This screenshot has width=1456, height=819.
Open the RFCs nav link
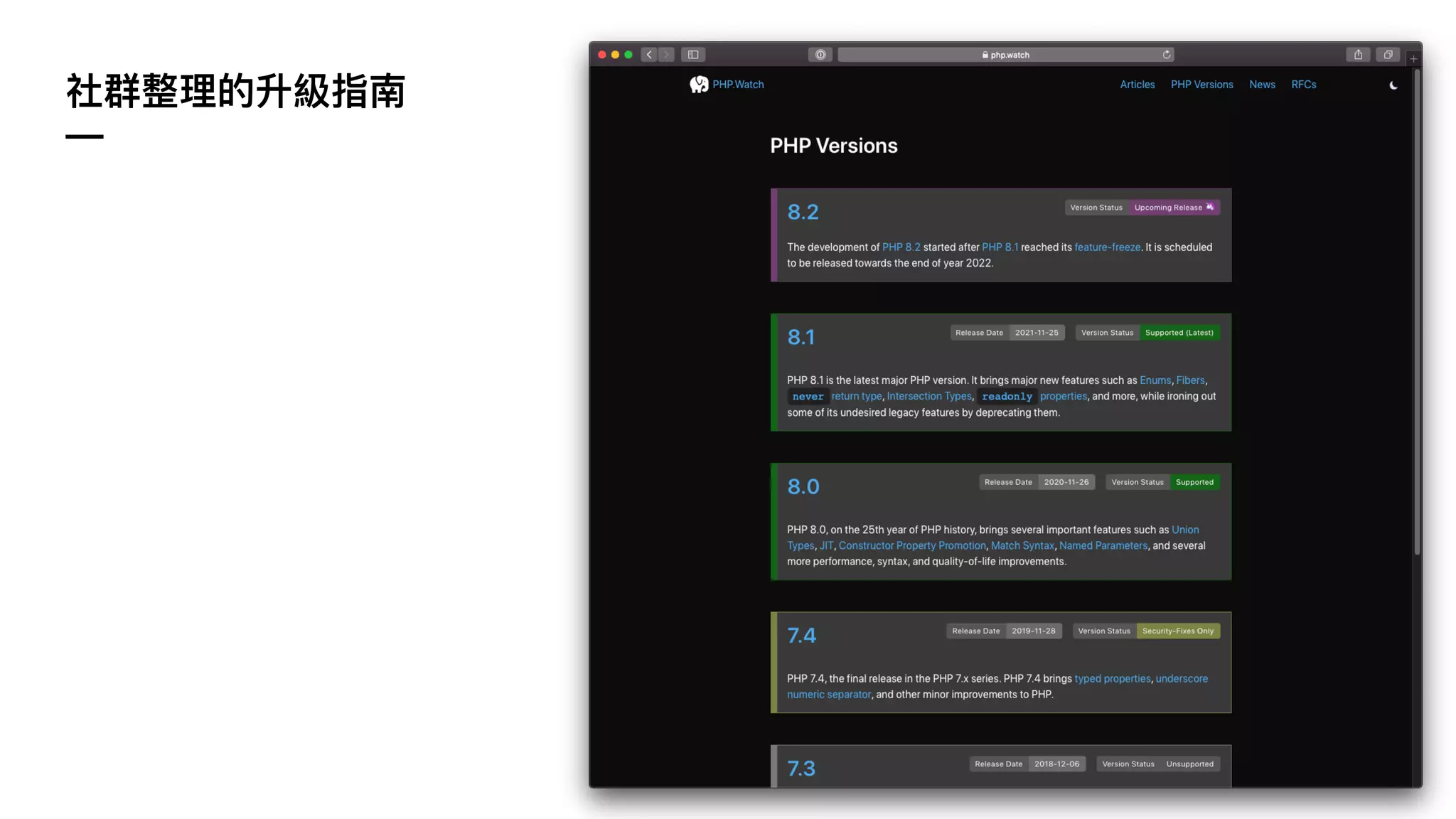(x=1303, y=85)
